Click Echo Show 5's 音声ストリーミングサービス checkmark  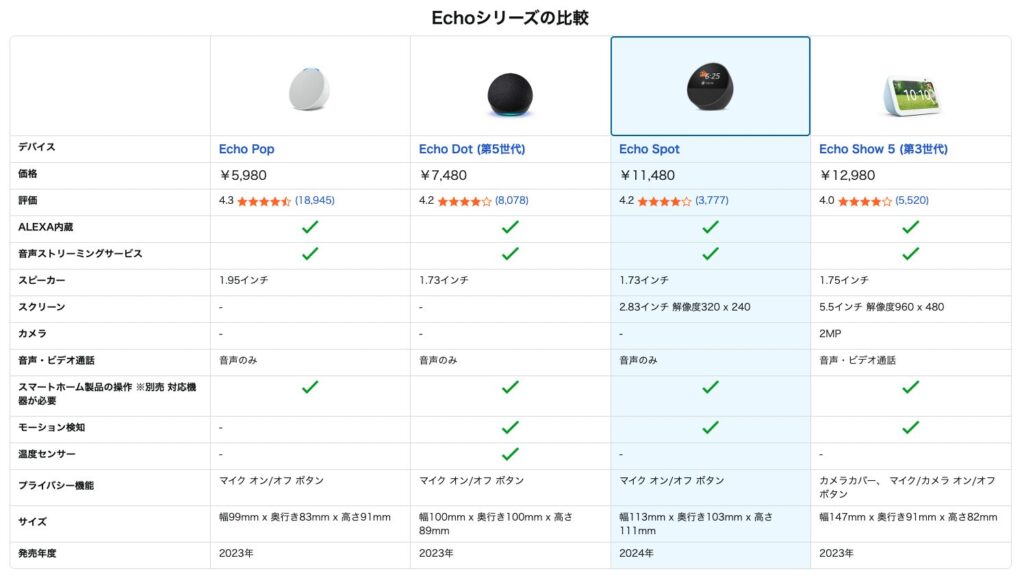(910, 254)
